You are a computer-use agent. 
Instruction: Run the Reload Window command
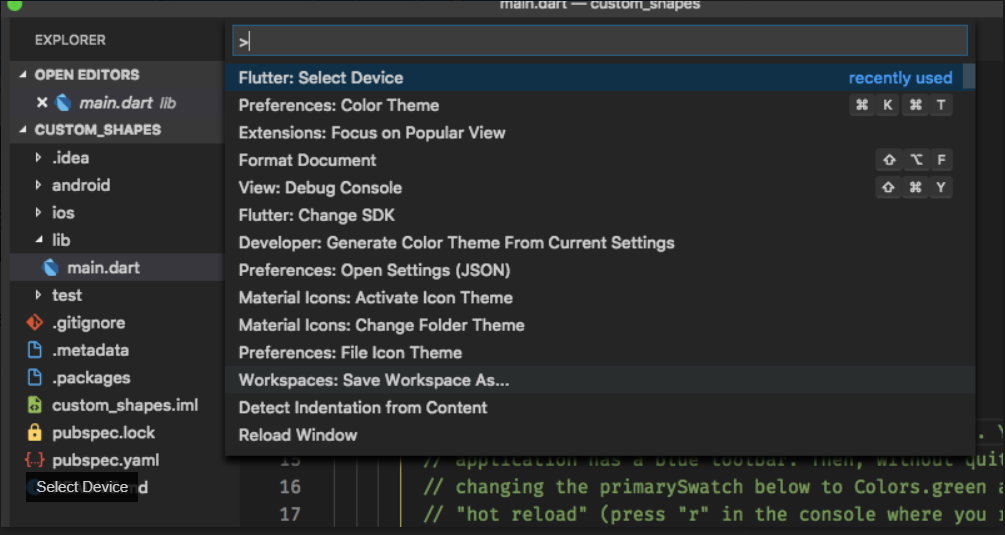click(x=600, y=436)
